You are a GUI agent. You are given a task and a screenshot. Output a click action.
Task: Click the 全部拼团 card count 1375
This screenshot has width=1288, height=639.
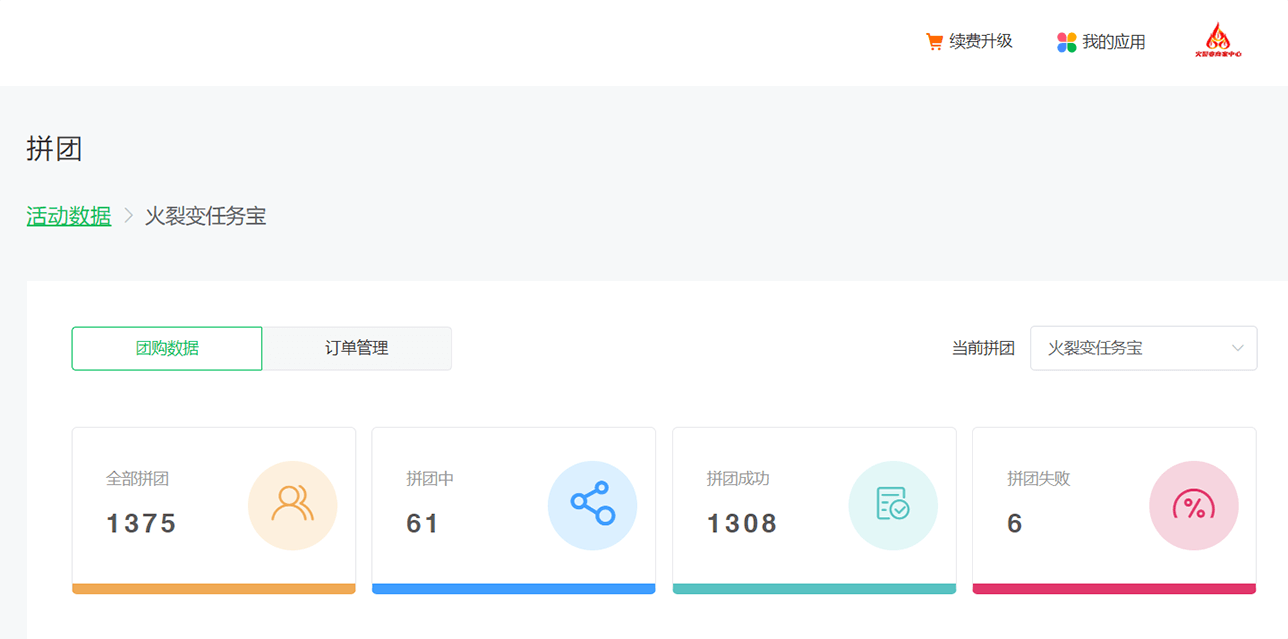click(x=141, y=523)
